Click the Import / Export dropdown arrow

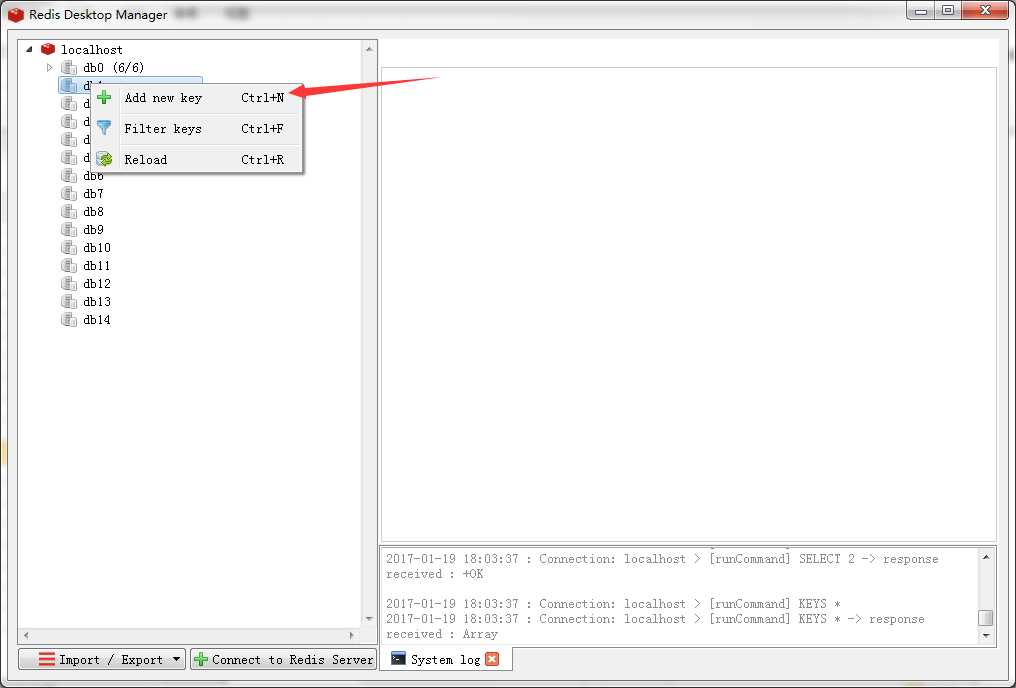[x=176, y=659]
